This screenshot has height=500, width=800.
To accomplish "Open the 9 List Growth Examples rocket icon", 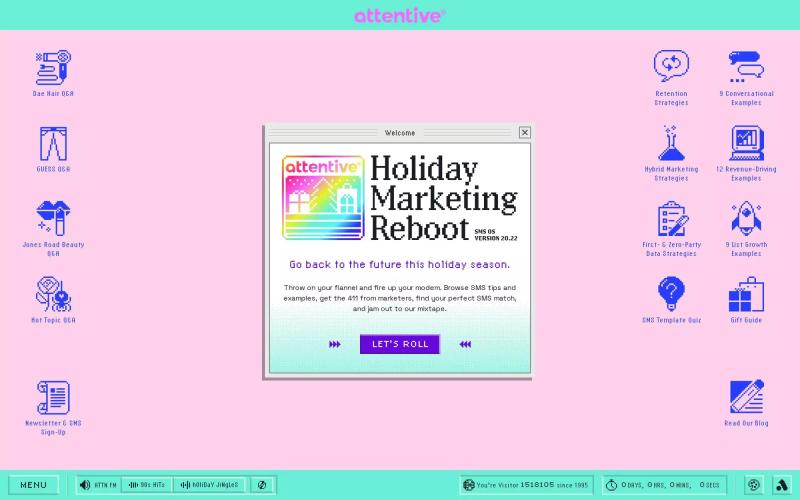I will point(746,218).
